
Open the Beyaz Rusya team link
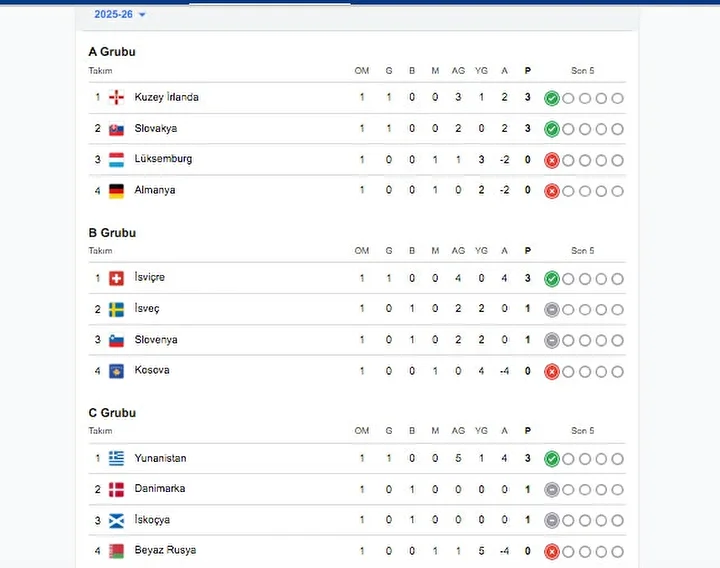pyautogui.click(x=165, y=550)
